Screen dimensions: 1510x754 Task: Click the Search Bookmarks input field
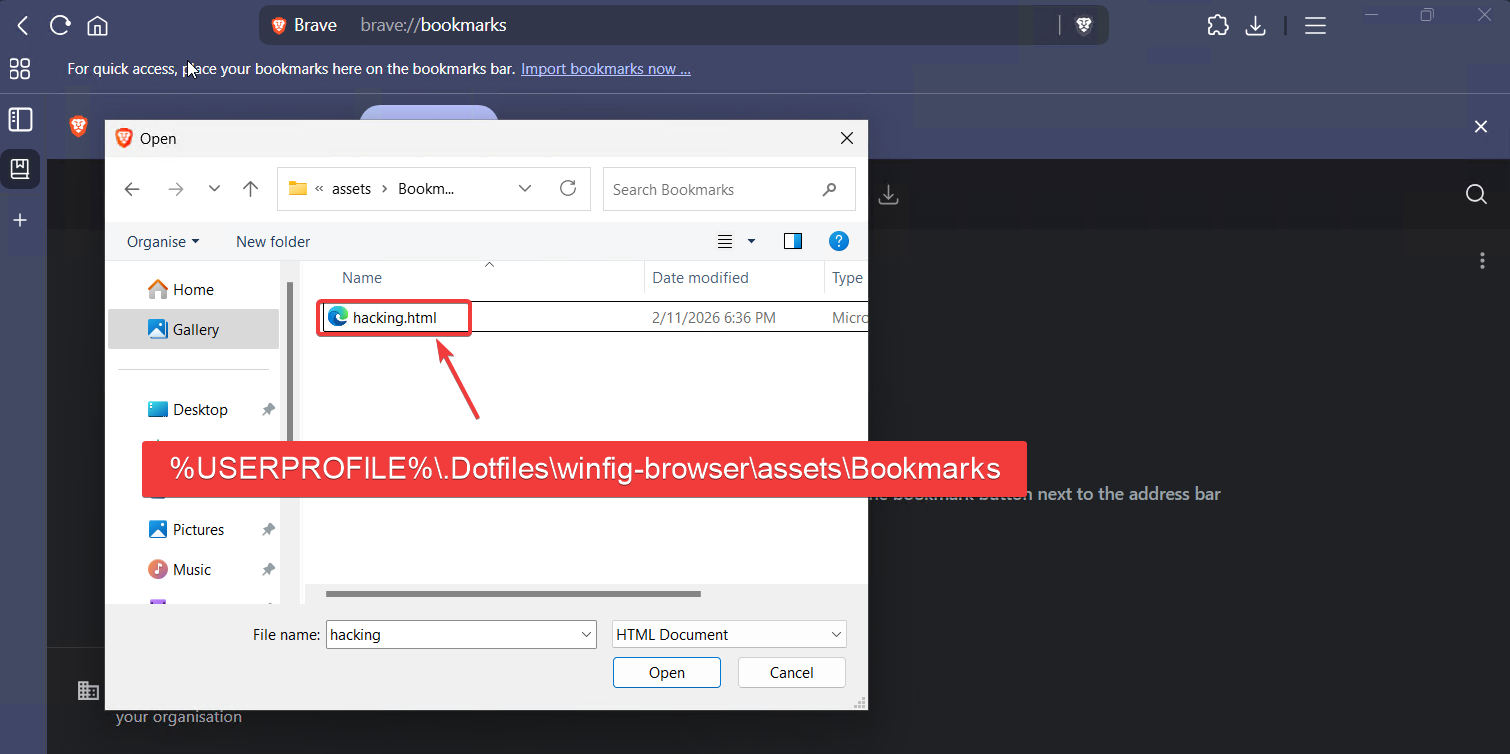tap(710, 189)
